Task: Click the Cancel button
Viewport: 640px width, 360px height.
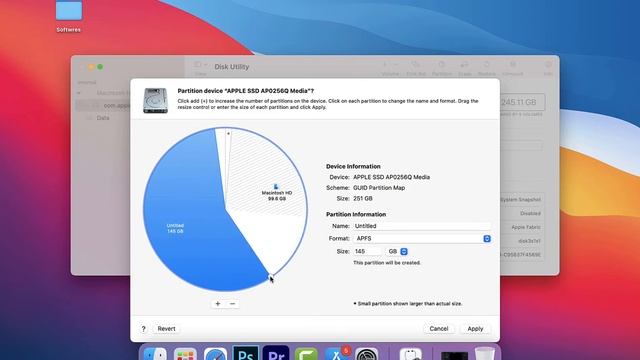Action: [439, 329]
